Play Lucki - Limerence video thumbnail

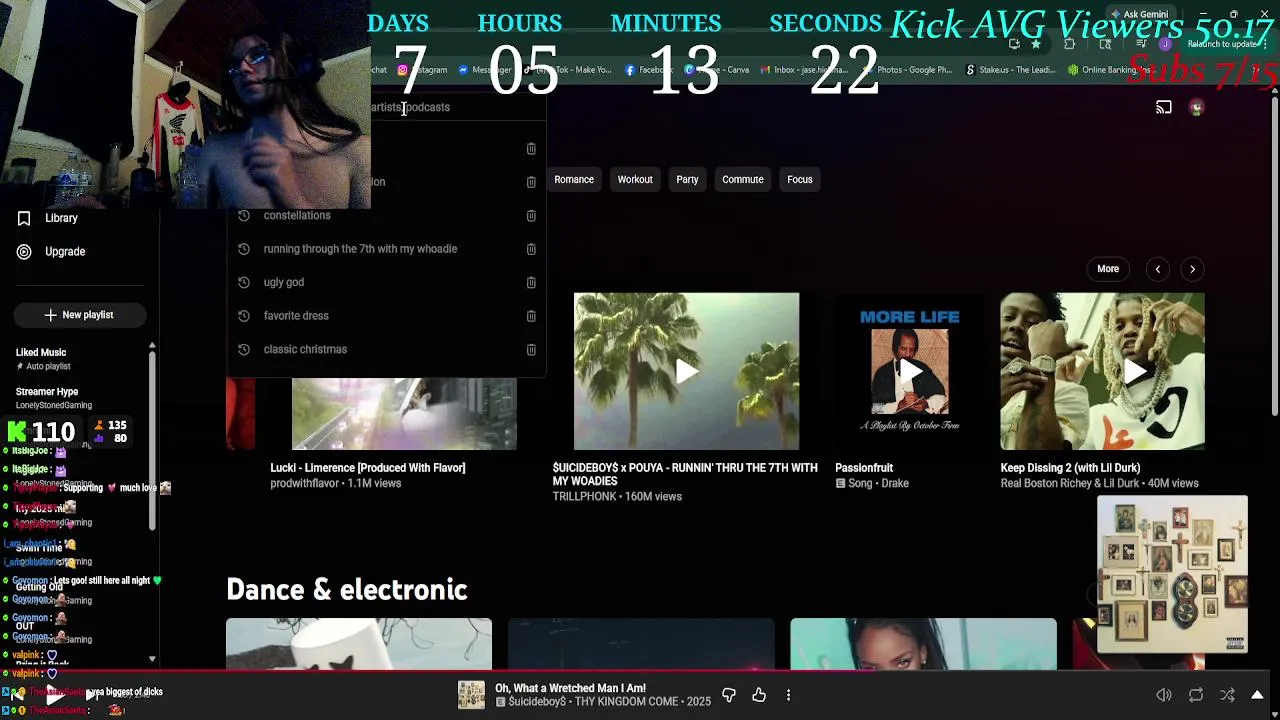pyautogui.click(x=404, y=413)
